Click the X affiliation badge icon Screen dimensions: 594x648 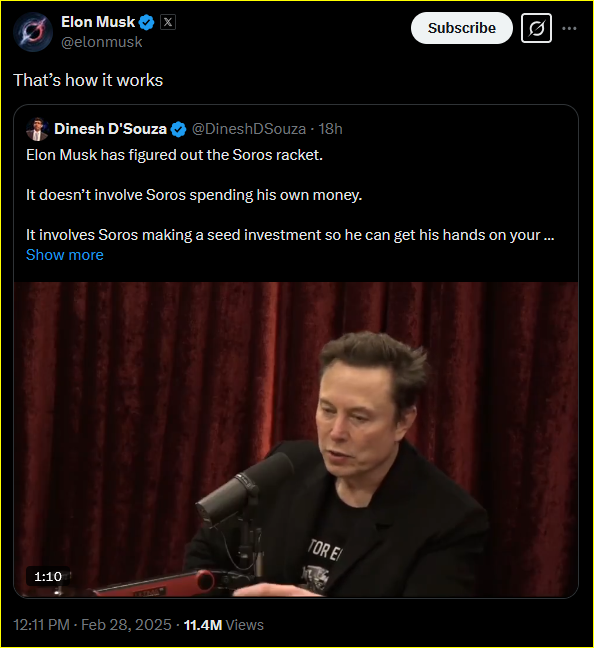pos(167,22)
